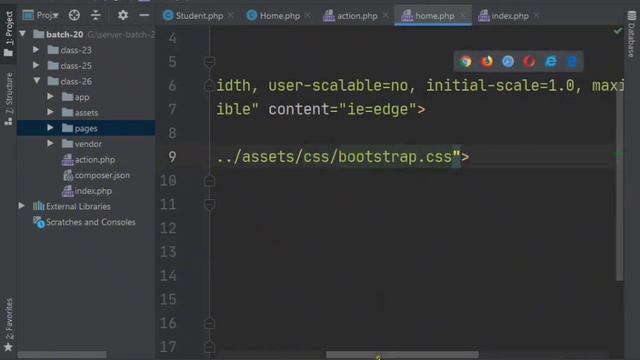
Task: Expand the class-23 folder
Action: [x=36, y=49]
